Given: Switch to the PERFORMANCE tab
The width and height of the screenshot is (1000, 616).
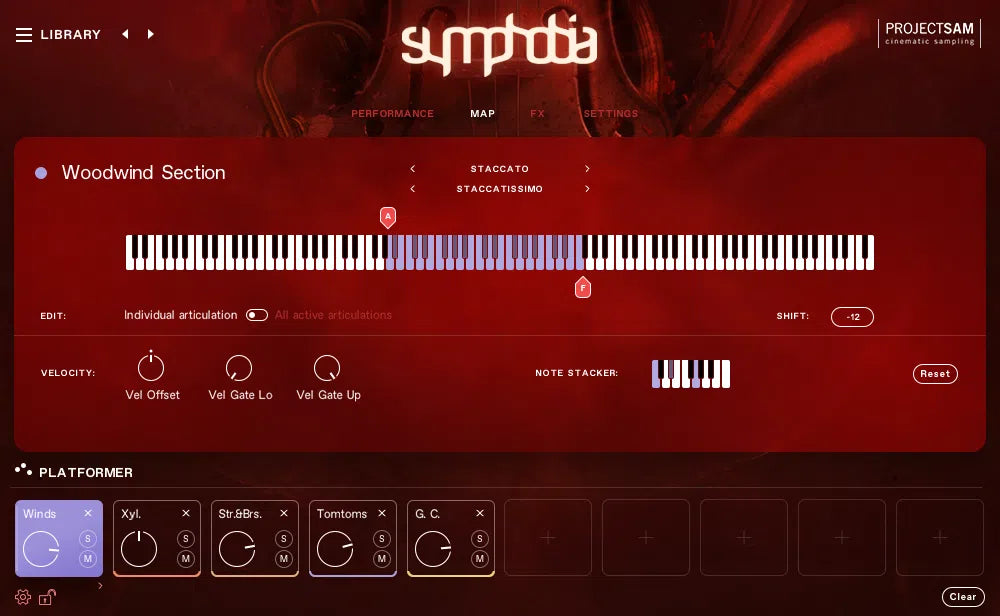Looking at the screenshot, I should [392, 113].
